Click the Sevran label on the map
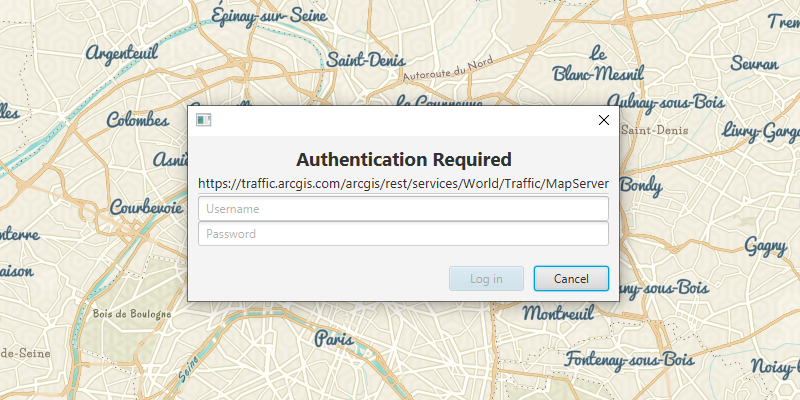The image size is (800, 400). (755, 63)
